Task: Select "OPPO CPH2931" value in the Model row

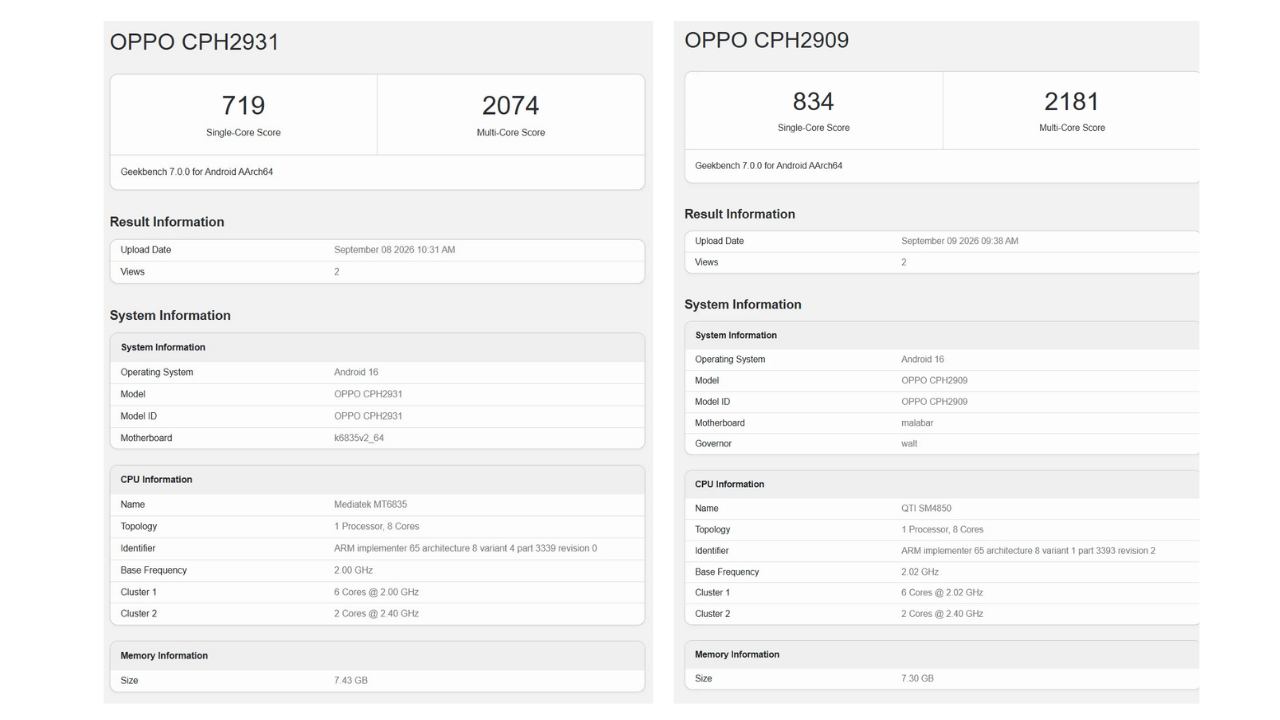Action: pyautogui.click(x=368, y=394)
